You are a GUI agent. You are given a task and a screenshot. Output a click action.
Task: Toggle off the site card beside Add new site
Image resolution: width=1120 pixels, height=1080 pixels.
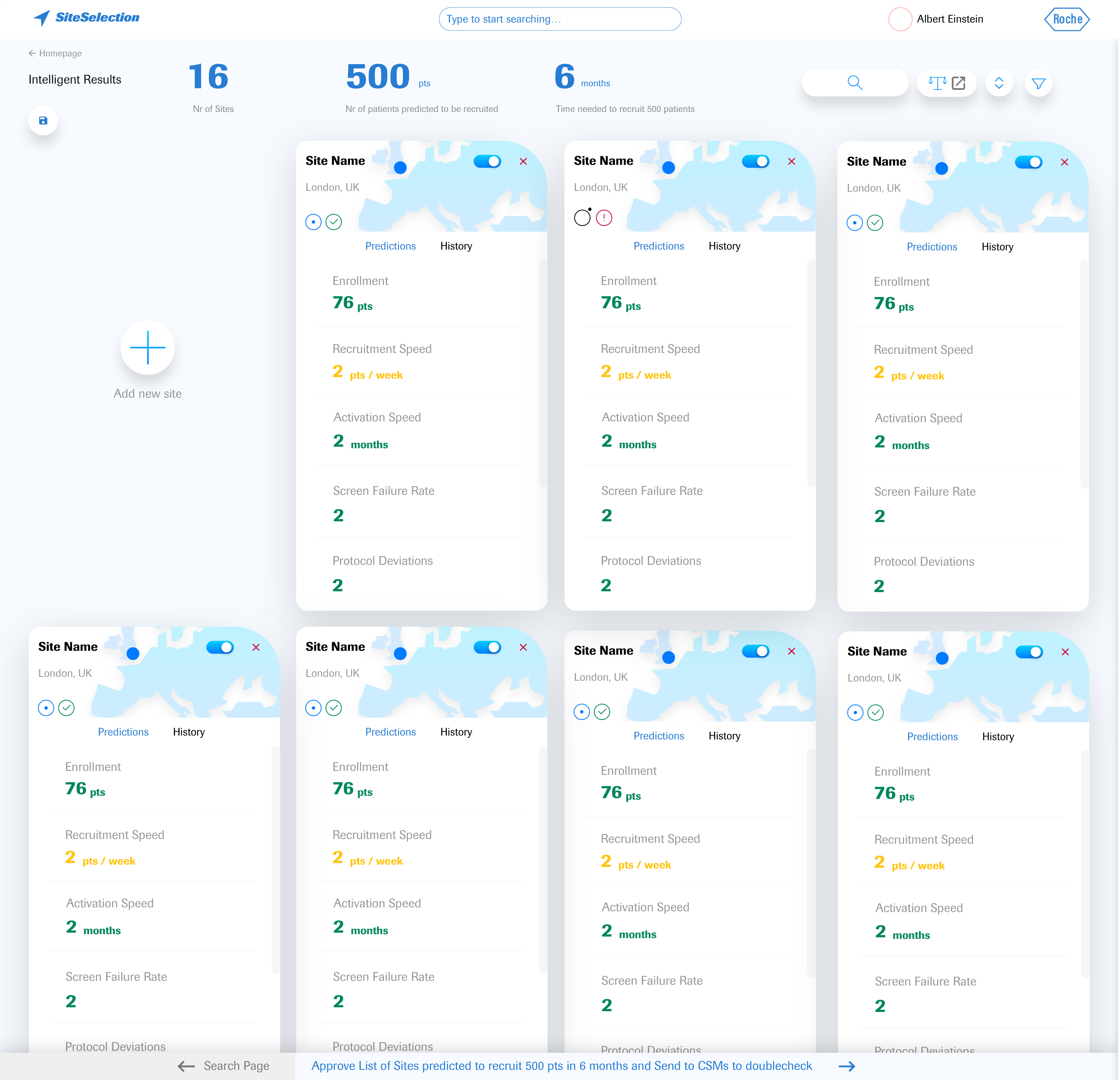point(487,162)
